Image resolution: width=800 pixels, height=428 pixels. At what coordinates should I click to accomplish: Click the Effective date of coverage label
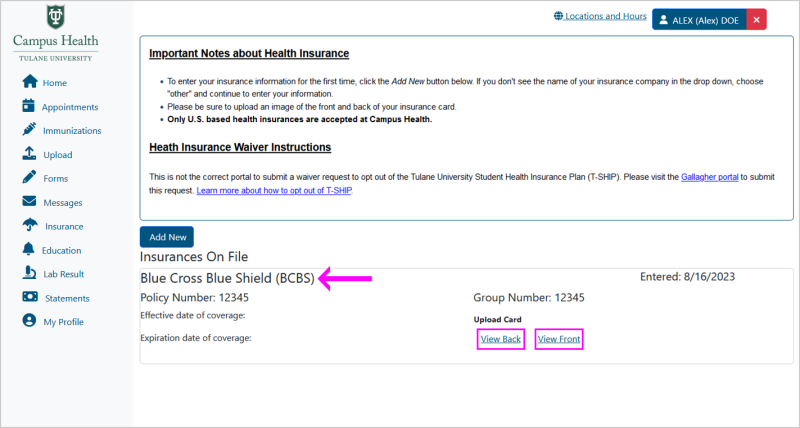tap(193, 315)
